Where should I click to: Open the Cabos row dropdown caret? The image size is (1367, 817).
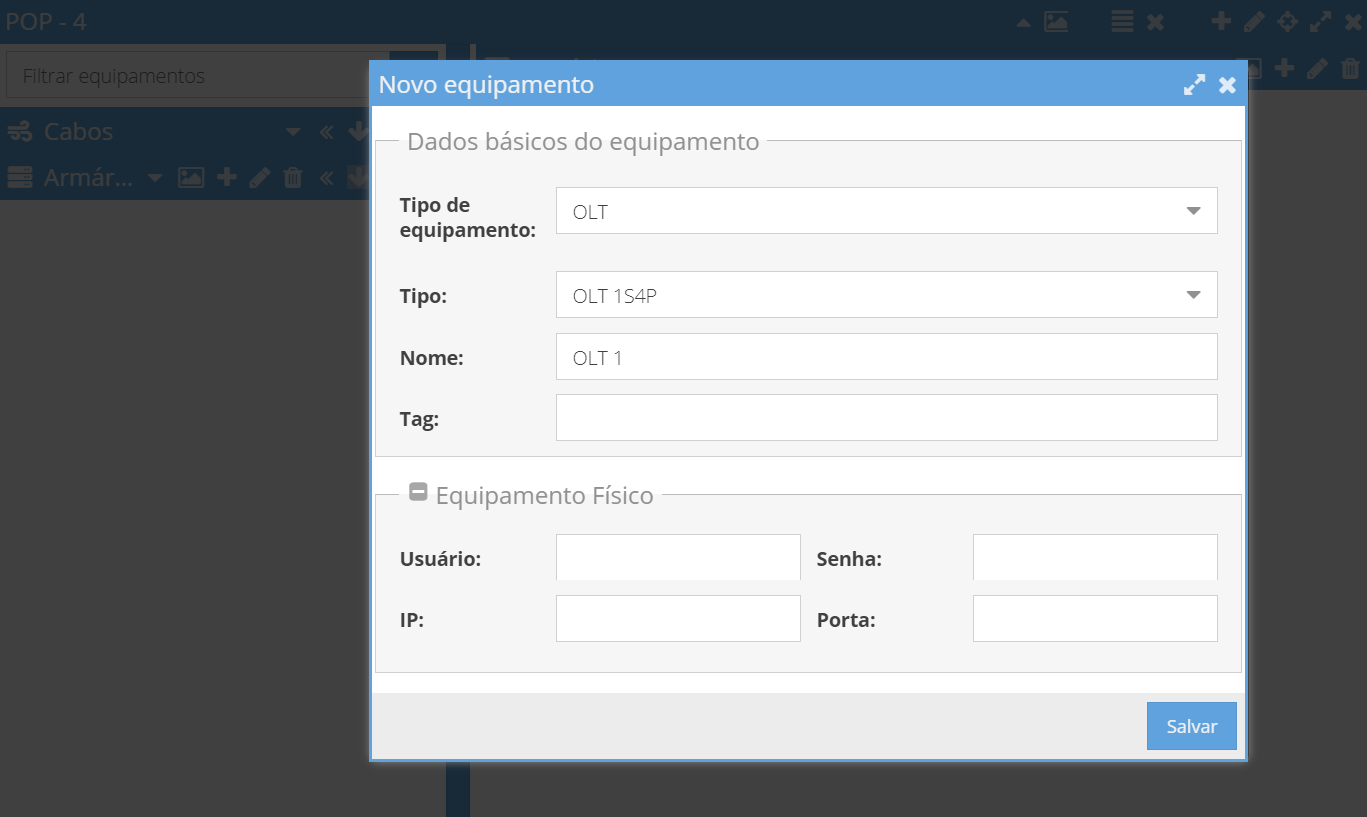click(293, 132)
